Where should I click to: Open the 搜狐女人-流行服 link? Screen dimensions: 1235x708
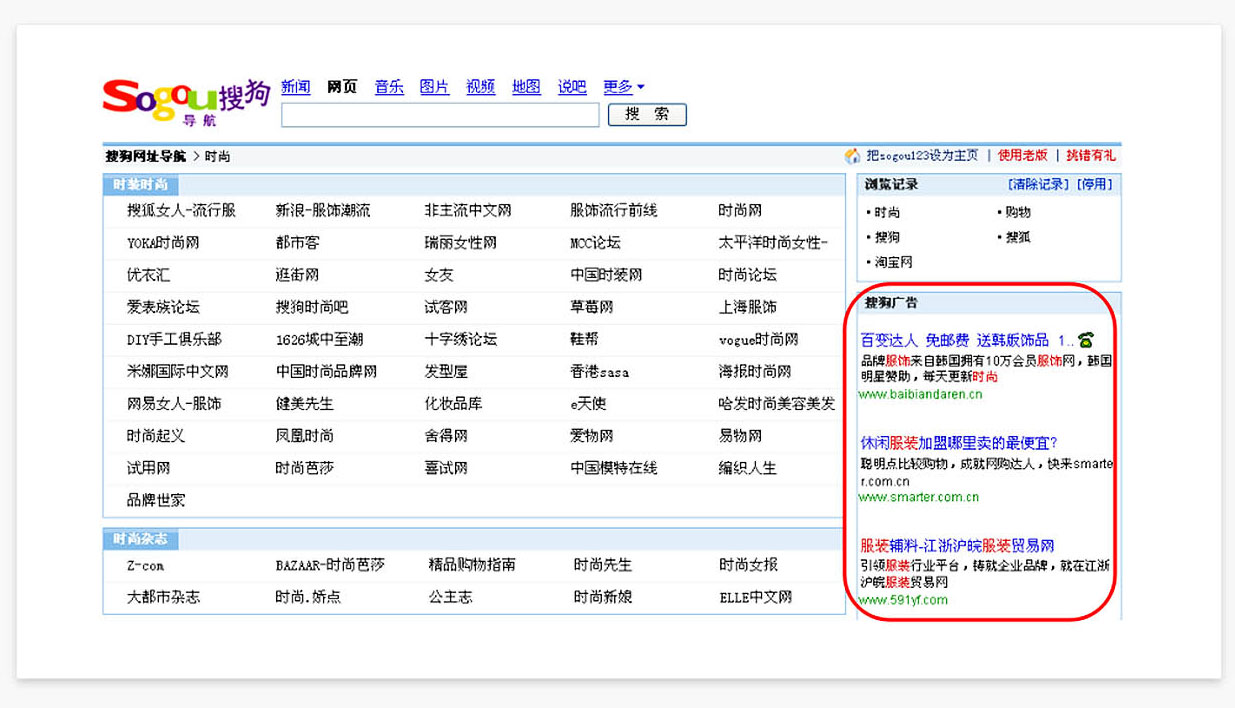click(x=181, y=211)
